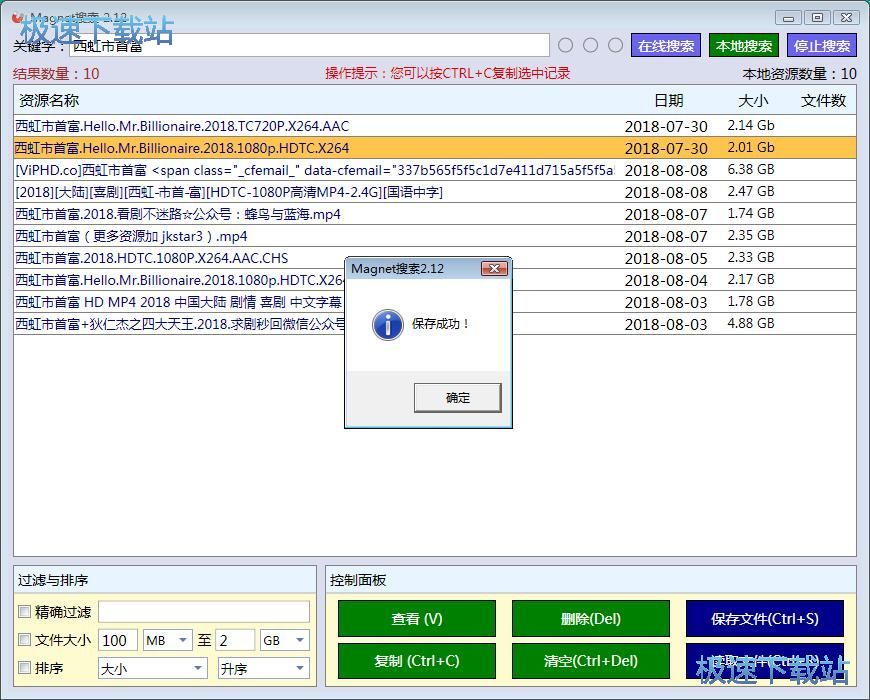Click the keyword input field
This screenshot has height=700, width=870.
pos(309,45)
